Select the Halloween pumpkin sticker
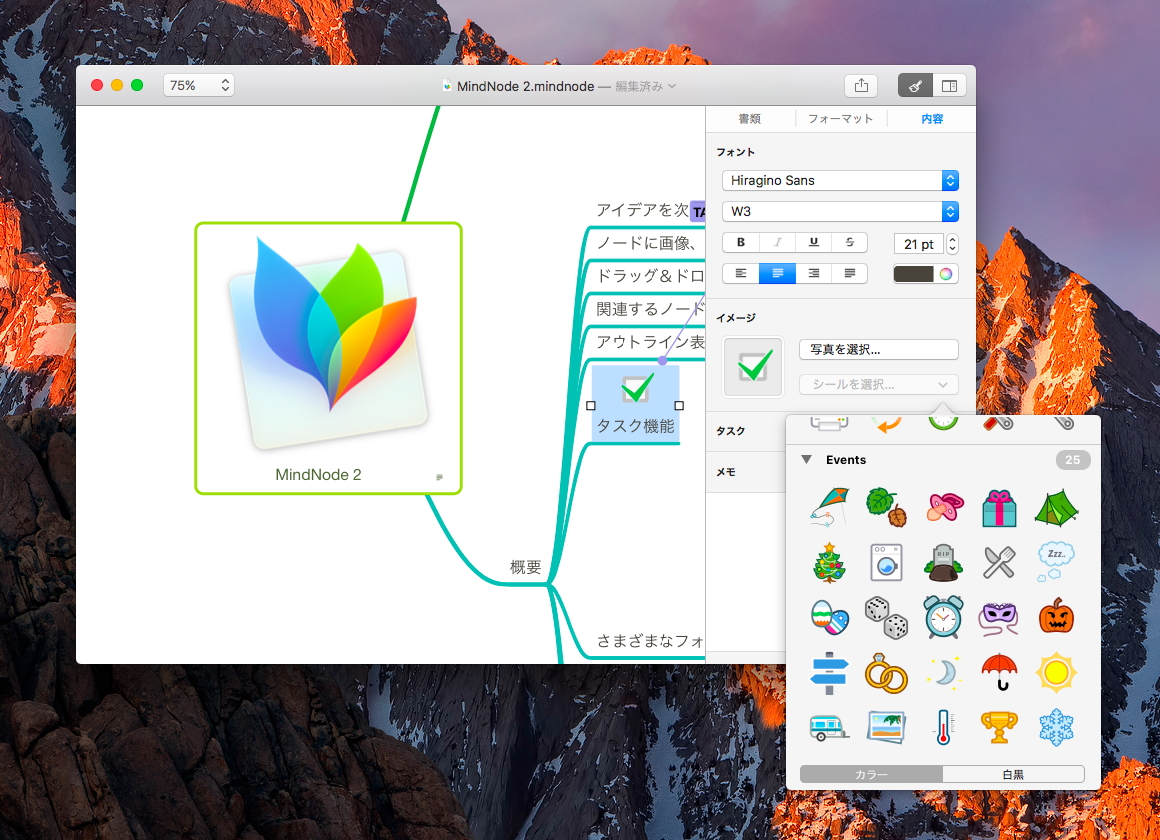 (x=1056, y=616)
